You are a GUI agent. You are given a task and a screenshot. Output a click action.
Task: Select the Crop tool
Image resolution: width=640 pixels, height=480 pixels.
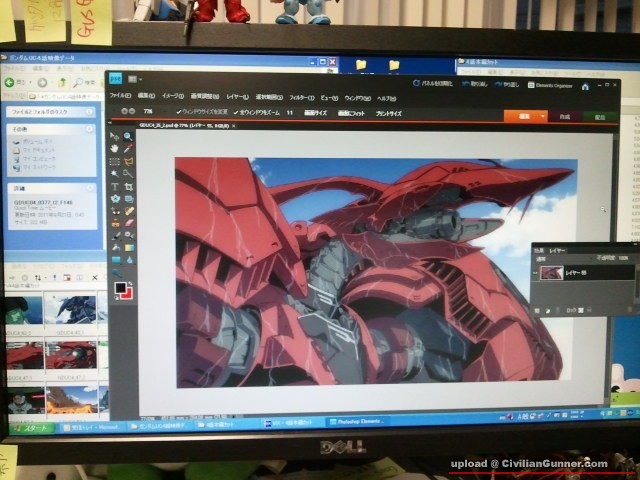[129, 186]
